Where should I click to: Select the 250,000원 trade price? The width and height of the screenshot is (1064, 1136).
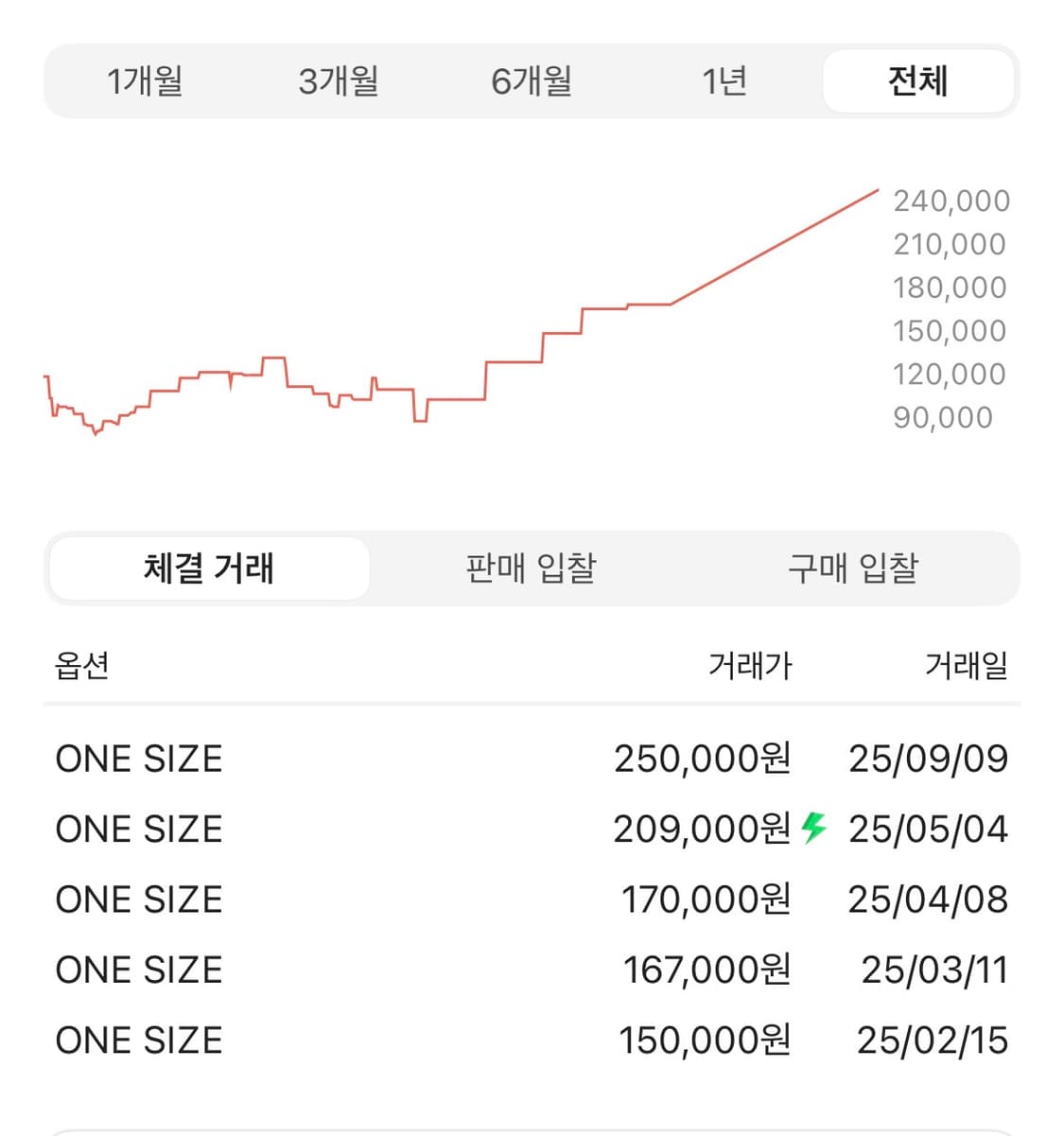[702, 759]
